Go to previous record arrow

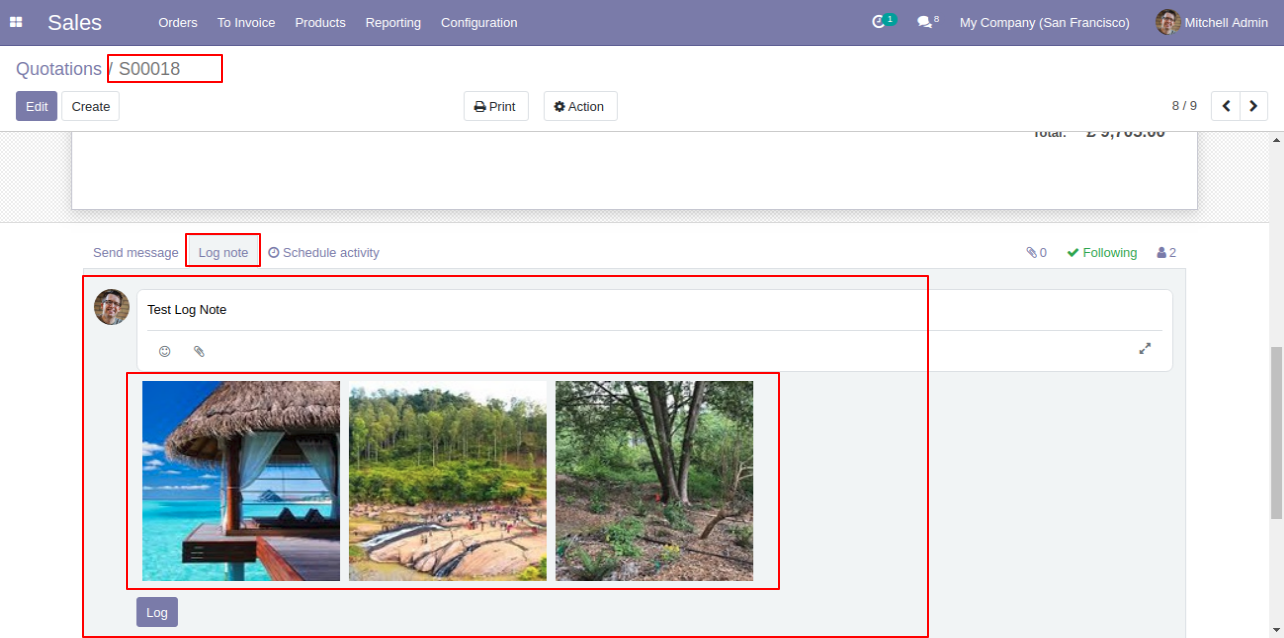[1226, 106]
